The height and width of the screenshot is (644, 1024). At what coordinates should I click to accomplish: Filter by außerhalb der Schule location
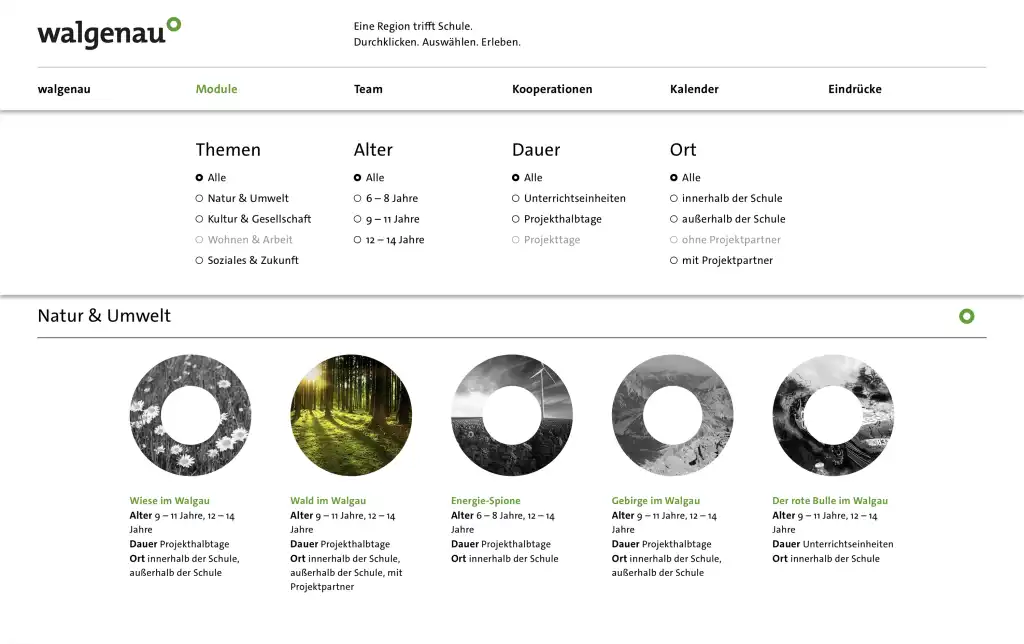(x=733, y=219)
